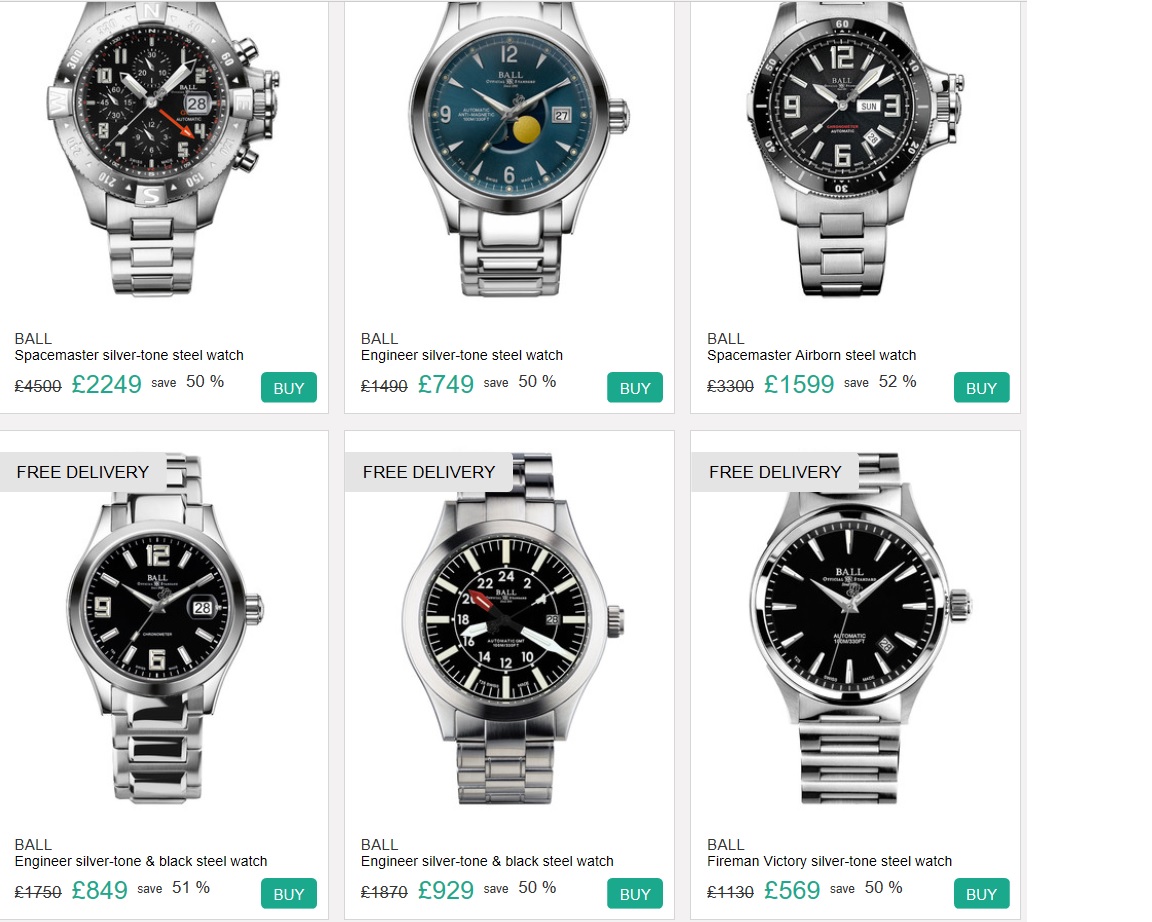Click BALL brand above £749 Engineer watch
Screen dimensions: 1152x922
tap(379, 339)
